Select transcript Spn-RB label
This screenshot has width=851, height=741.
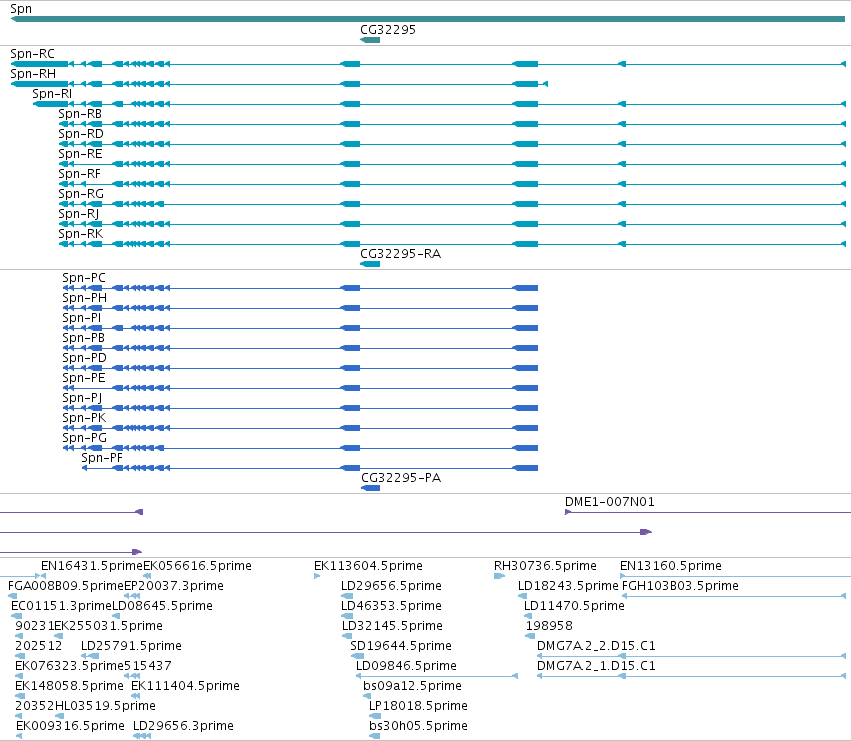click(80, 114)
